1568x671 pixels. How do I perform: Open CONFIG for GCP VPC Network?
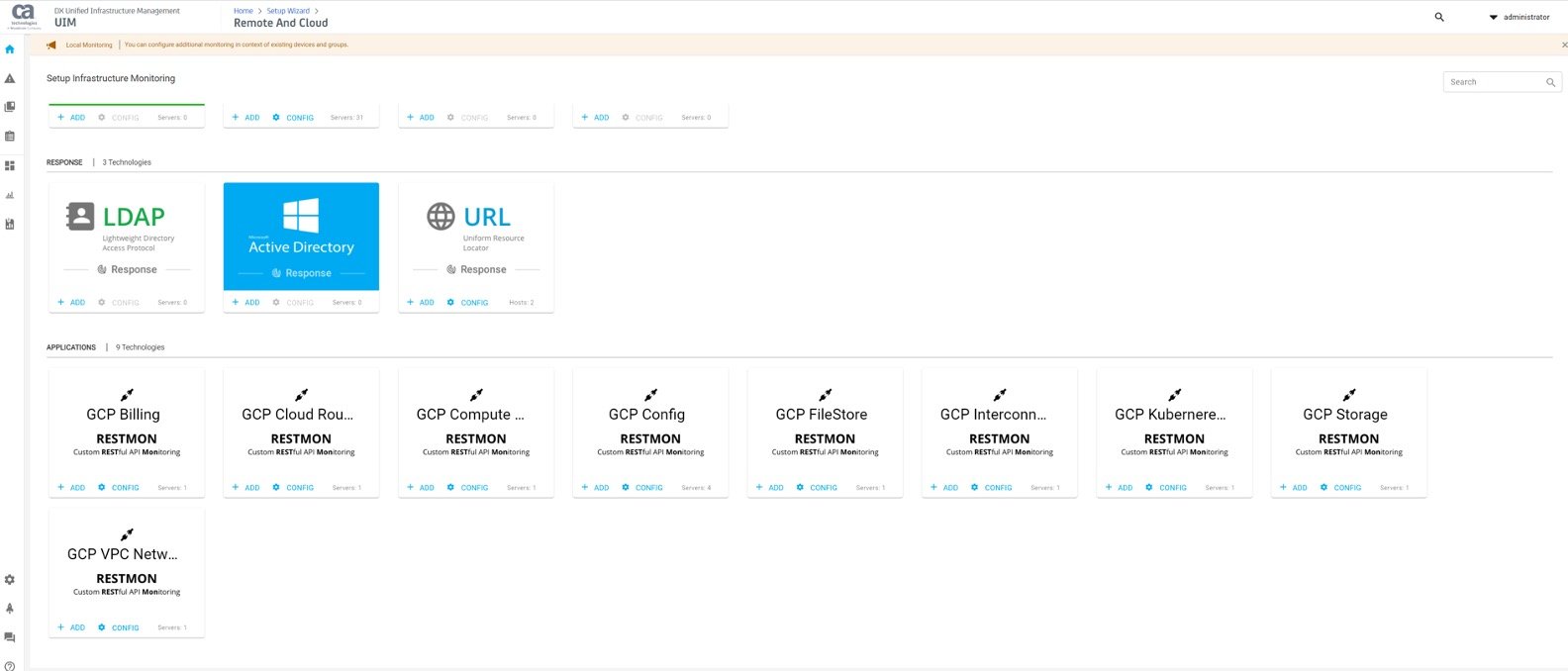[119, 627]
